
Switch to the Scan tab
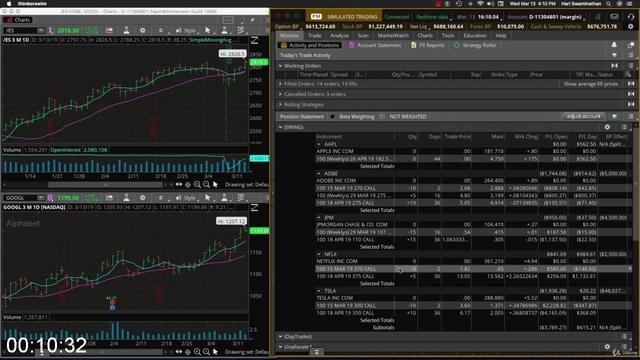click(363, 36)
